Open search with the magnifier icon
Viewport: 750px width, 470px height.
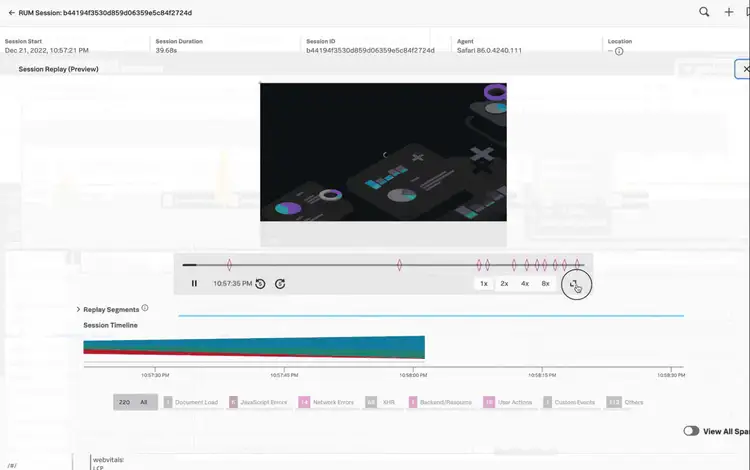click(704, 13)
